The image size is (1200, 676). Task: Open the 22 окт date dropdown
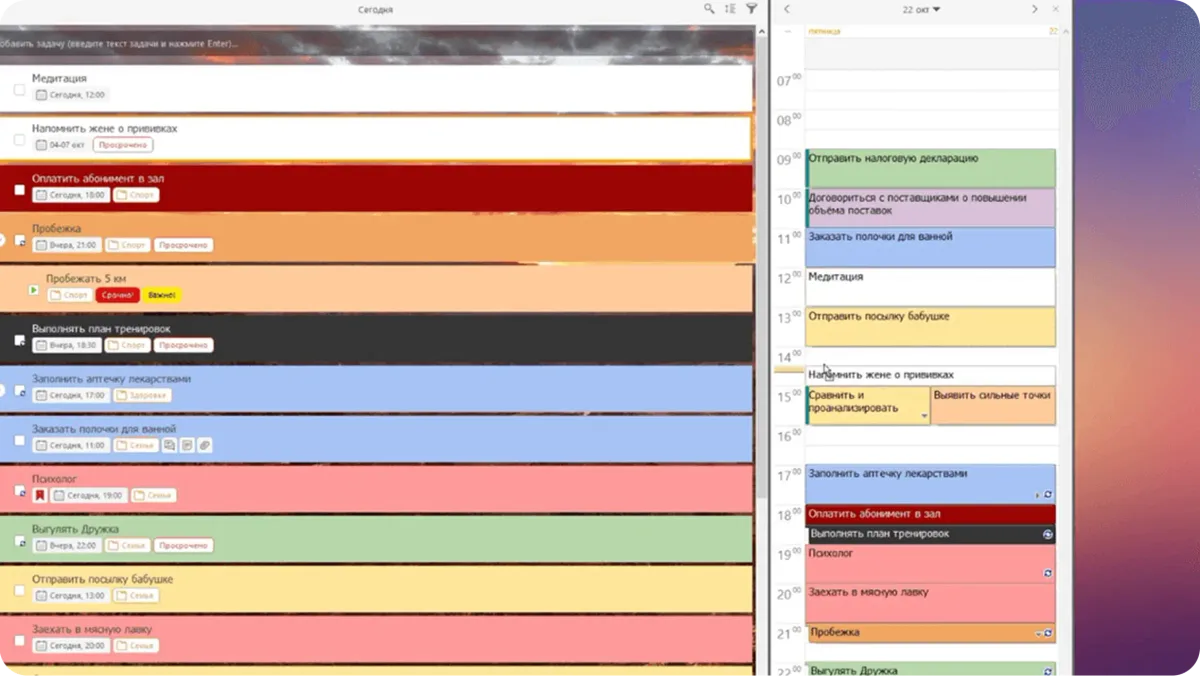(x=921, y=10)
